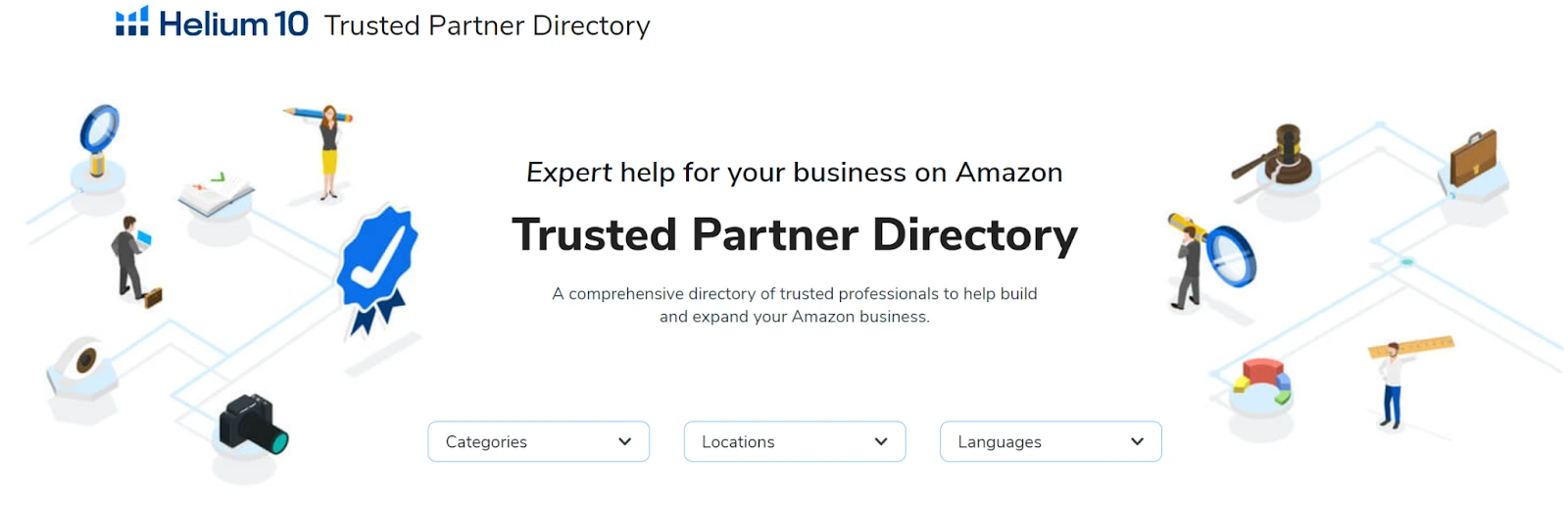This screenshot has width=1568, height=506.
Task: Open the Categories dropdown
Action: (x=538, y=441)
